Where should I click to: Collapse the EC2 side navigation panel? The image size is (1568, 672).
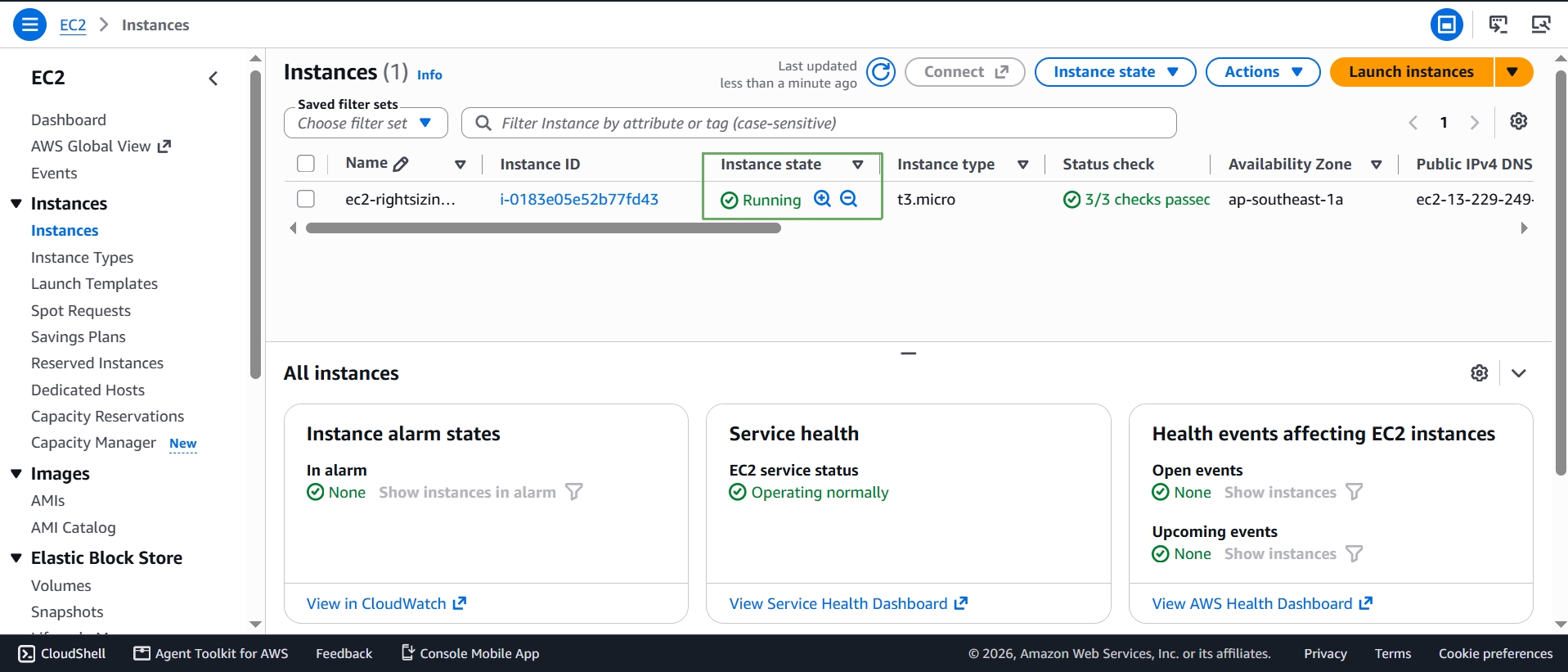[x=213, y=79]
